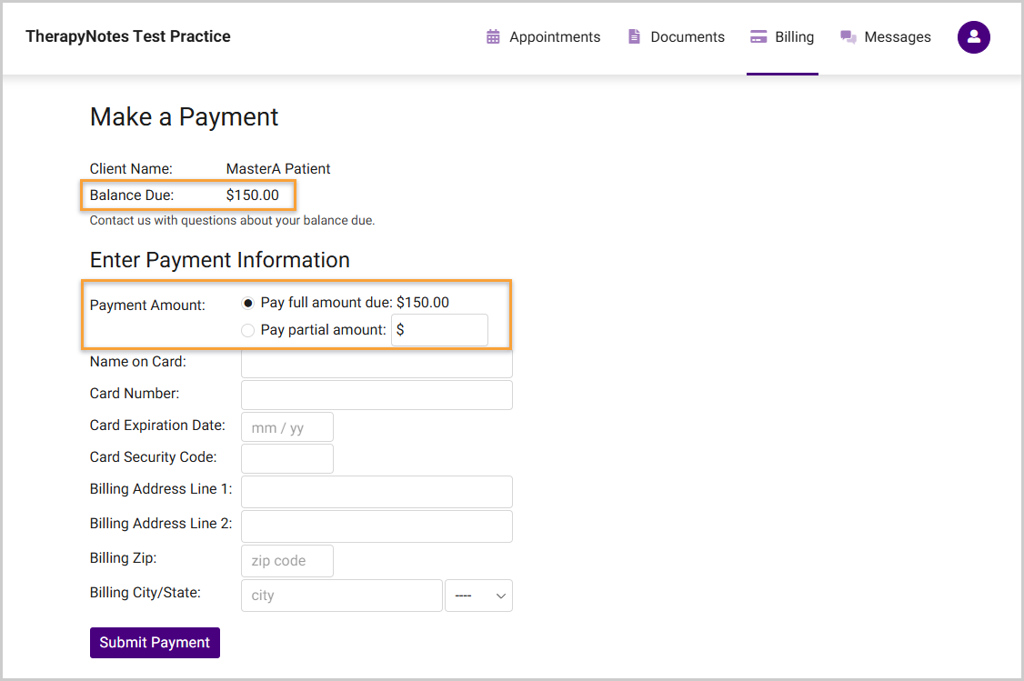Click the Appointments calendar icon
This screenshot has width=1024, height=681.
pyautogui.click(x=493, y=37)
